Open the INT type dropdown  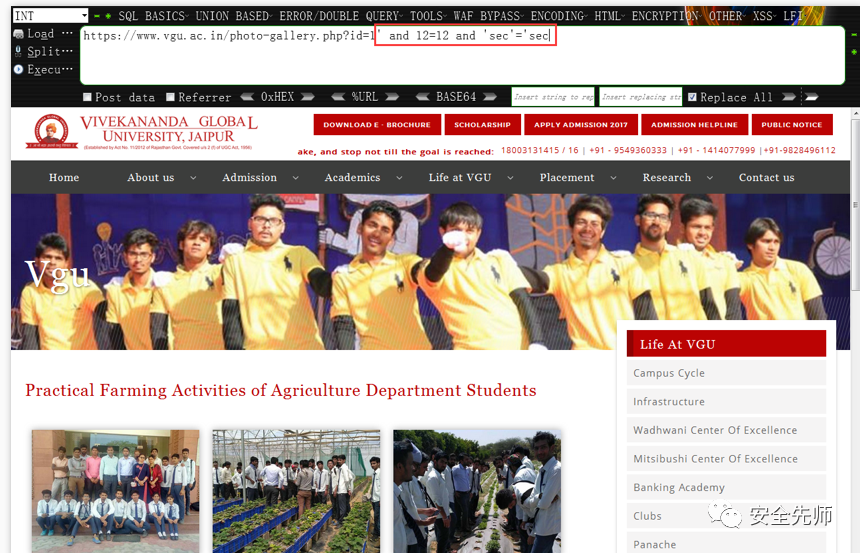tap(50, 16)
